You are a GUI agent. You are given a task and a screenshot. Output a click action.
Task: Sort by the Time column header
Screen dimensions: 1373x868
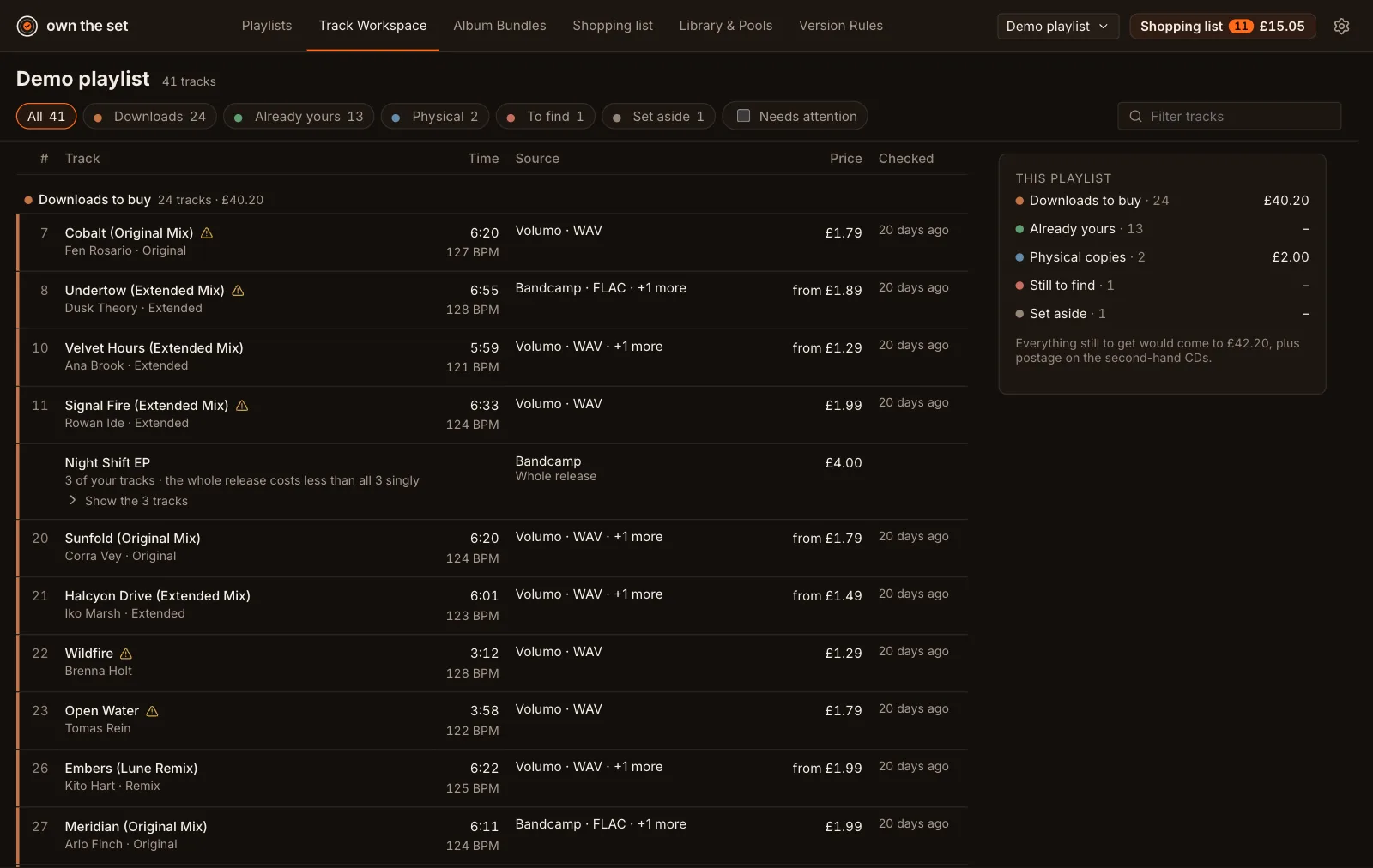(x=483, y=159)
